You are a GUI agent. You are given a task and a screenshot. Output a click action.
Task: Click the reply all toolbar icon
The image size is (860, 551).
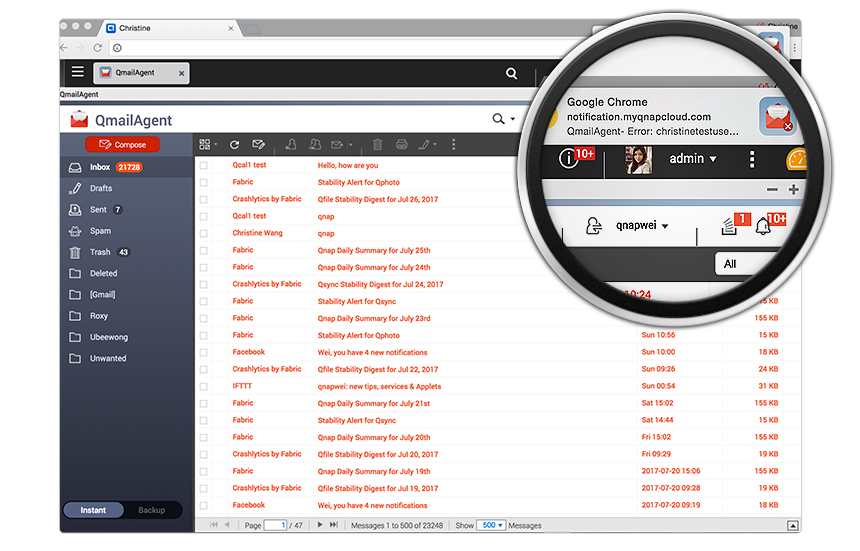click(x=315, y=144)
